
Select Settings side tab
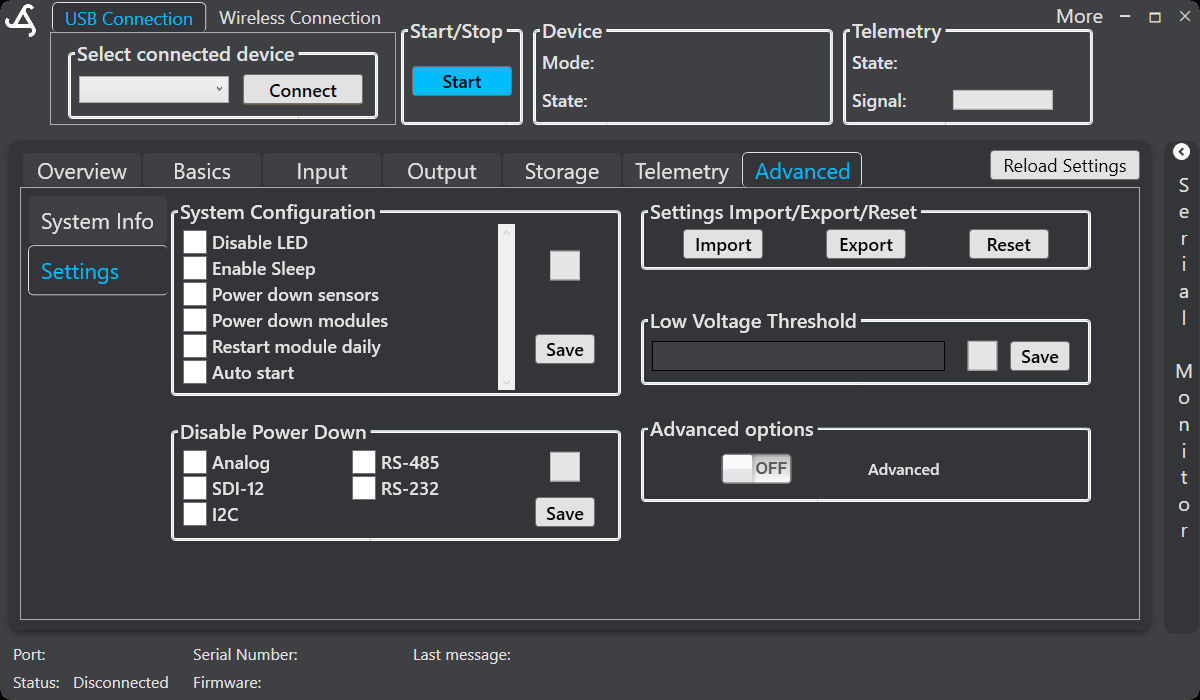pyautogui.click(x=97, y=271)
